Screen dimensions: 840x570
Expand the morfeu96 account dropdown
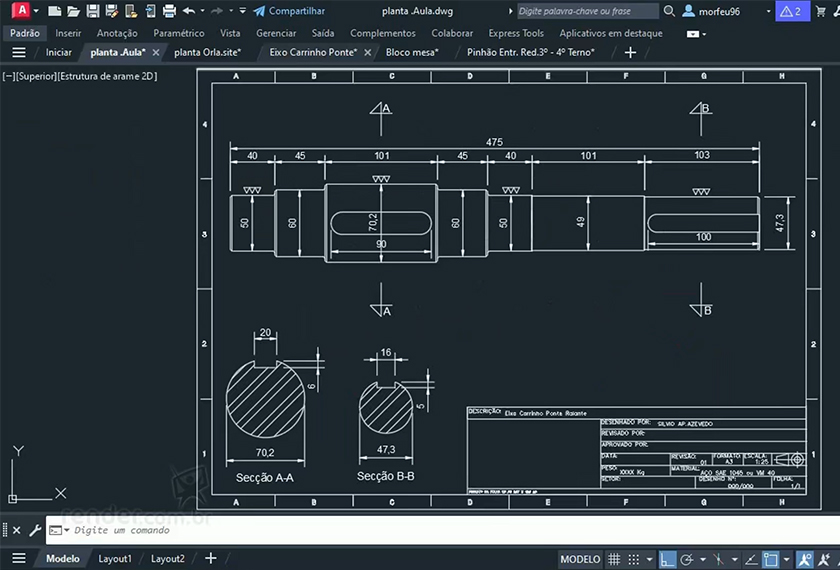pos(767,11)
